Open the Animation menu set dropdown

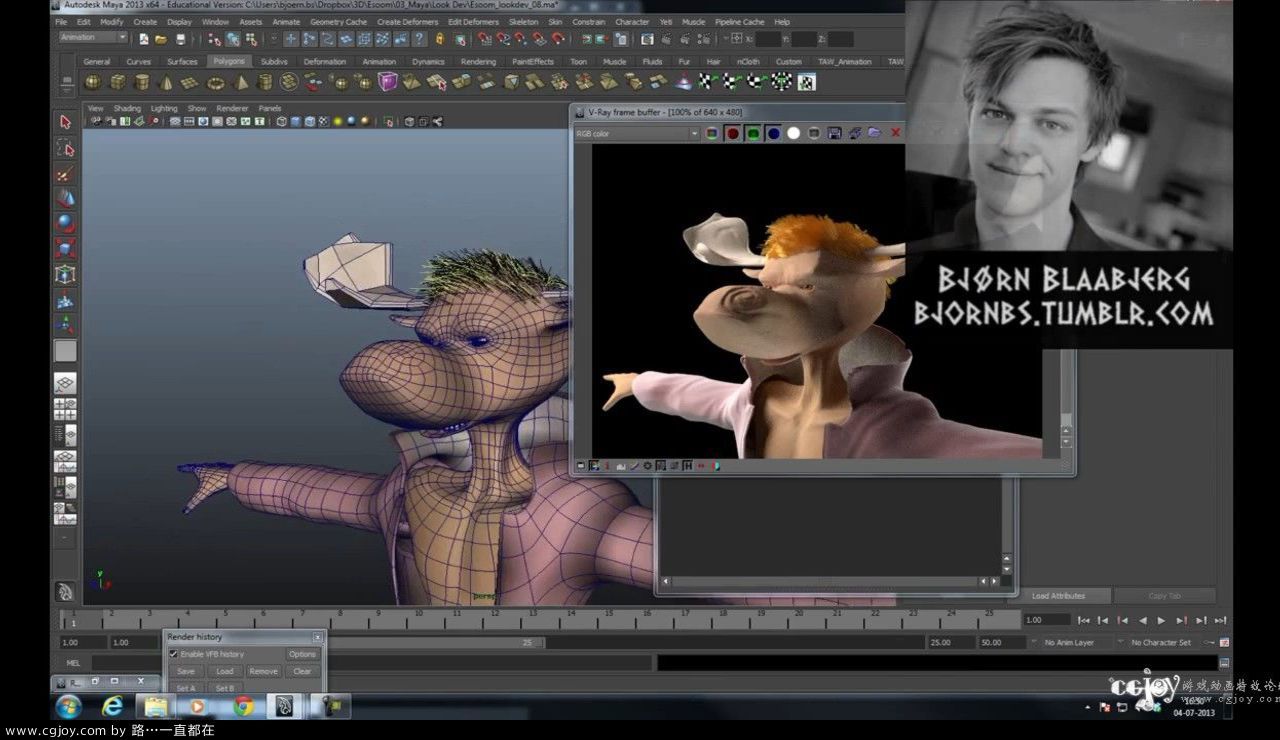93,38
